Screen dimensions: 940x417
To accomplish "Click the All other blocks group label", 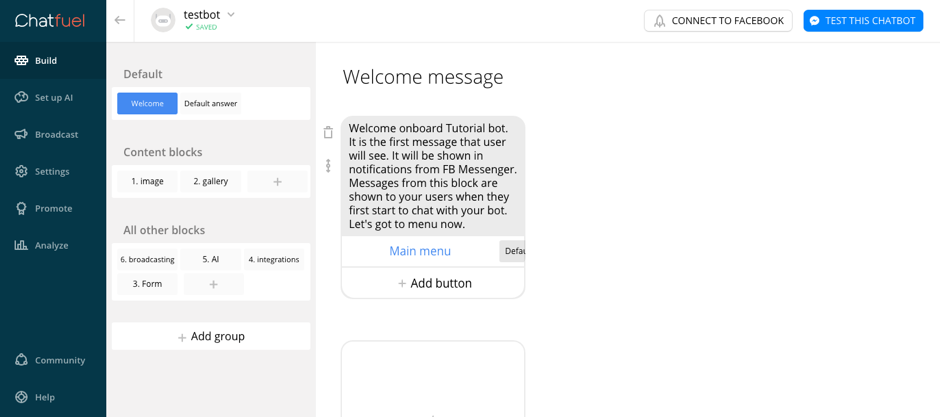I will 164,230.
